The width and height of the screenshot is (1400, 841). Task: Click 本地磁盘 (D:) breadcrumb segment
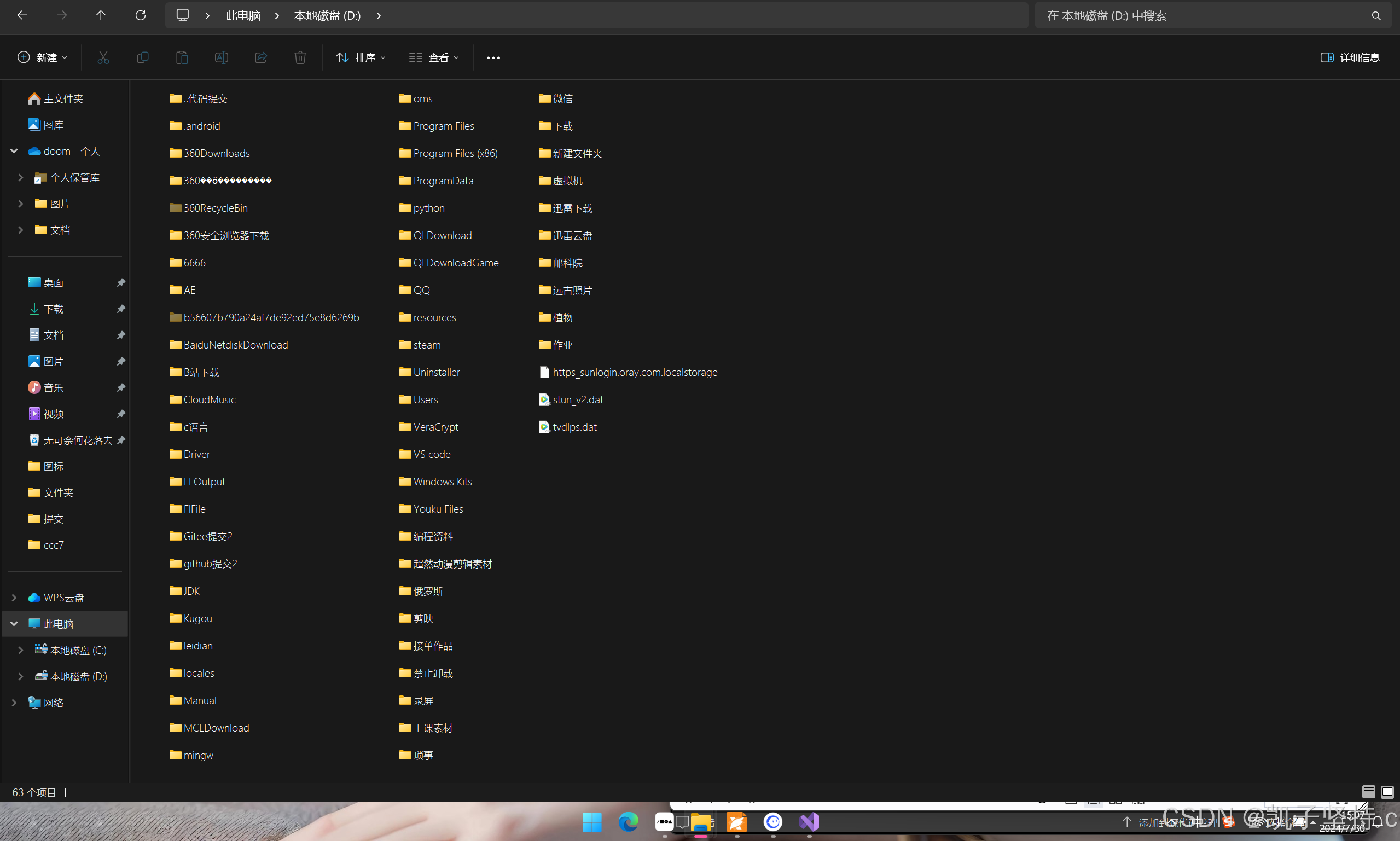[x=328, y=15]
